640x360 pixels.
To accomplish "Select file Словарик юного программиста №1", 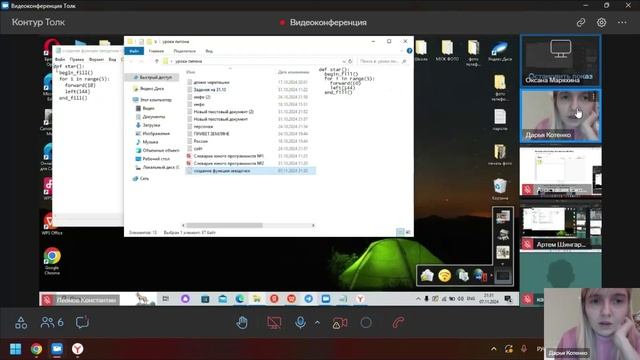I will [x=229, y=156].
